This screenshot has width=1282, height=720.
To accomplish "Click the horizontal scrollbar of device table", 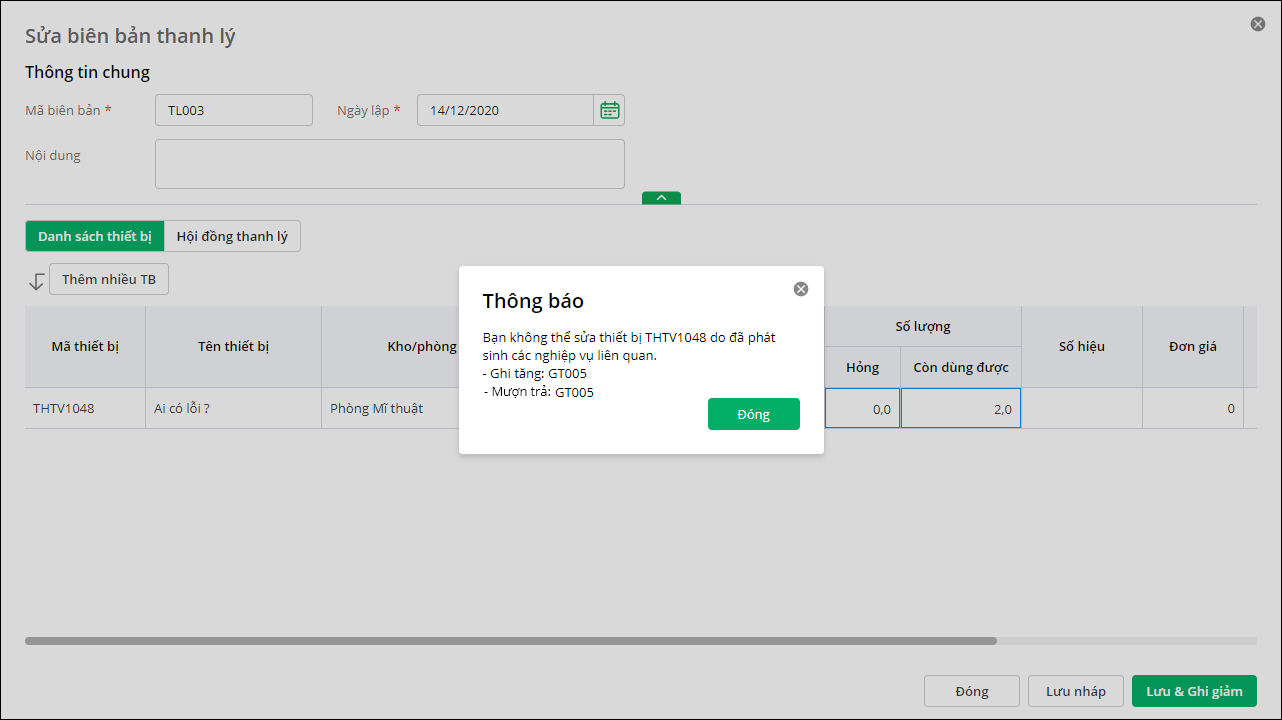I will (x=510, y=640).
